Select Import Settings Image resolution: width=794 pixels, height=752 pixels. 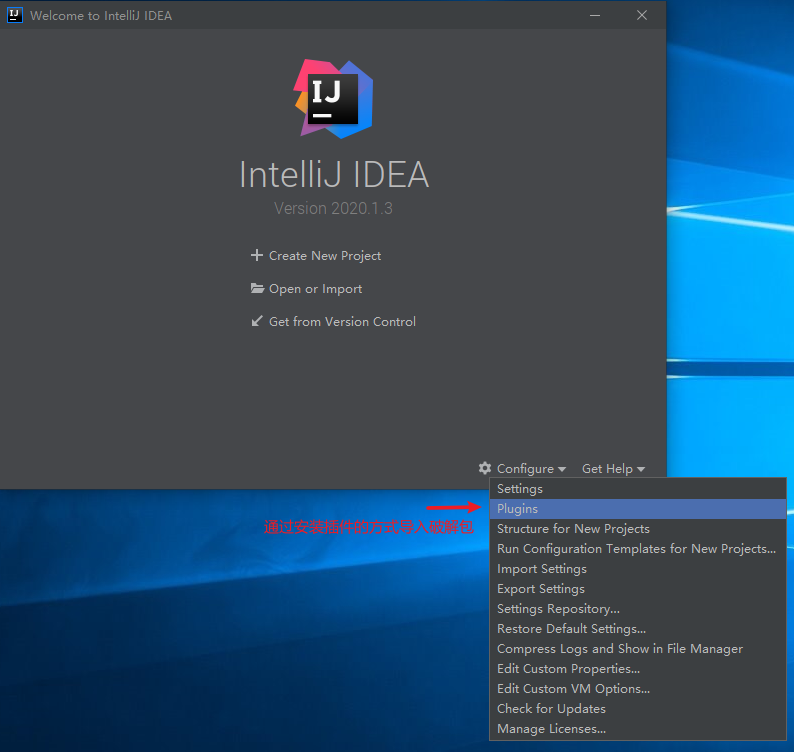tap(638, 569)
